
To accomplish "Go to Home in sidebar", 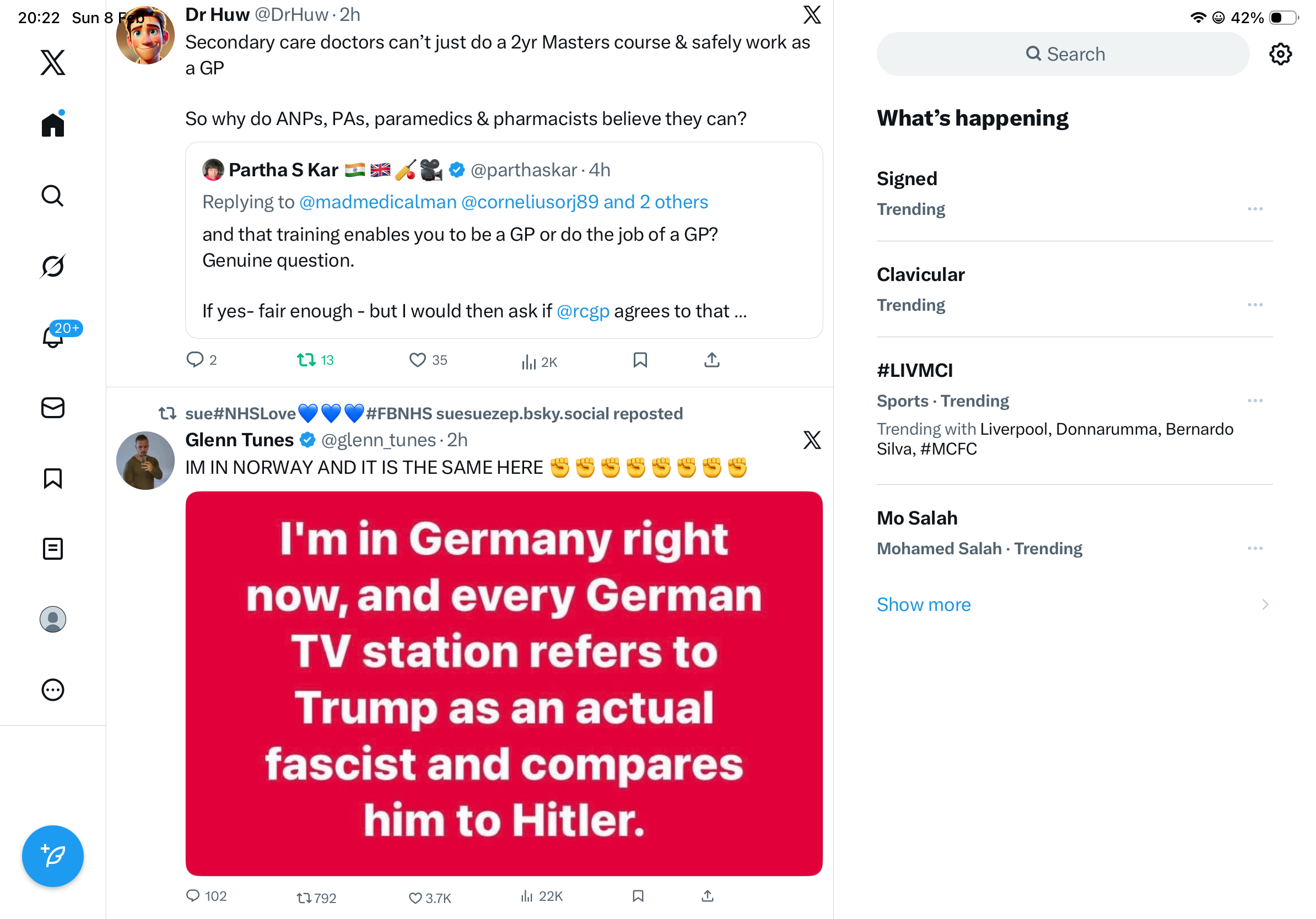I will [x=53, y=125].
